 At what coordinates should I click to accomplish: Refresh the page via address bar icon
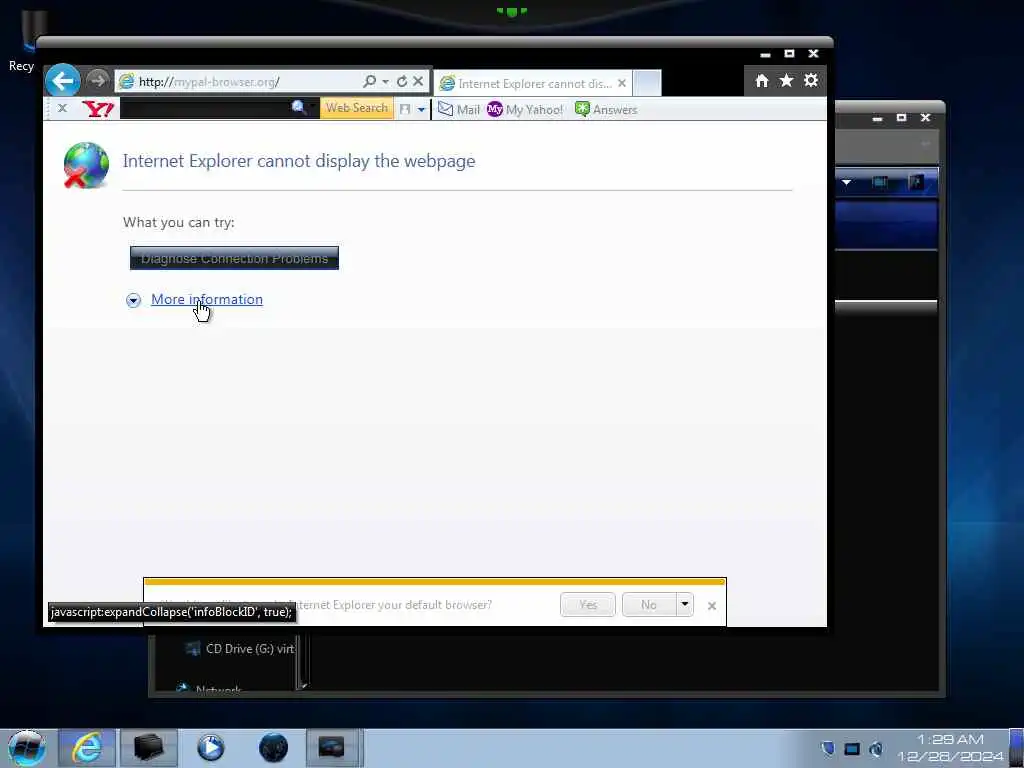(402, 81)
